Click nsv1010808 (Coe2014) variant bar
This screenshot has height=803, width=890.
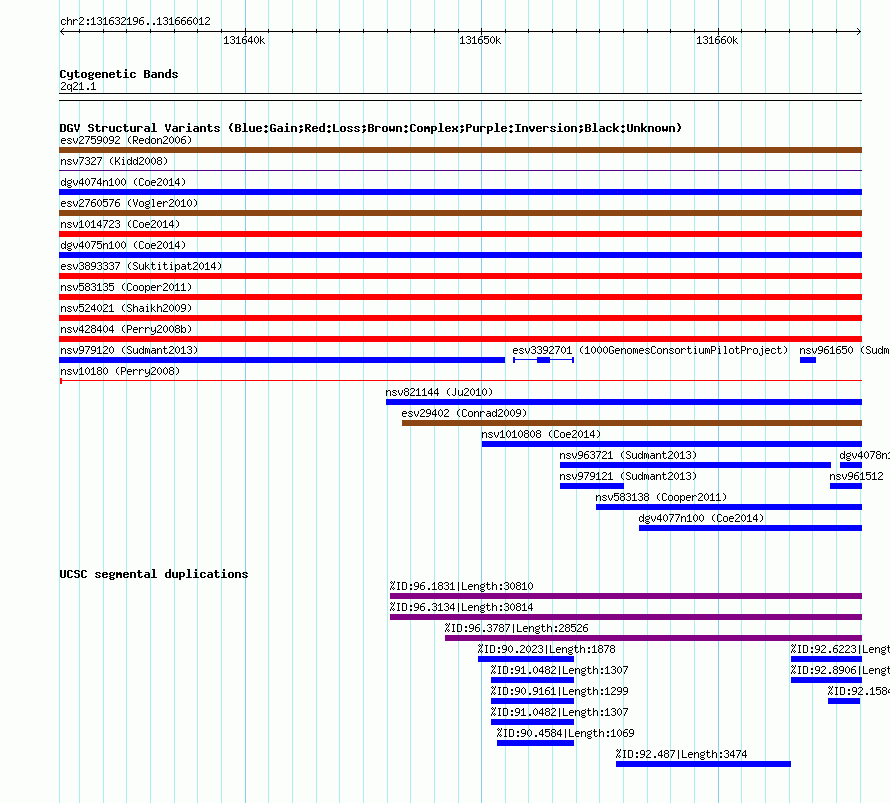(x=671, y=444)
